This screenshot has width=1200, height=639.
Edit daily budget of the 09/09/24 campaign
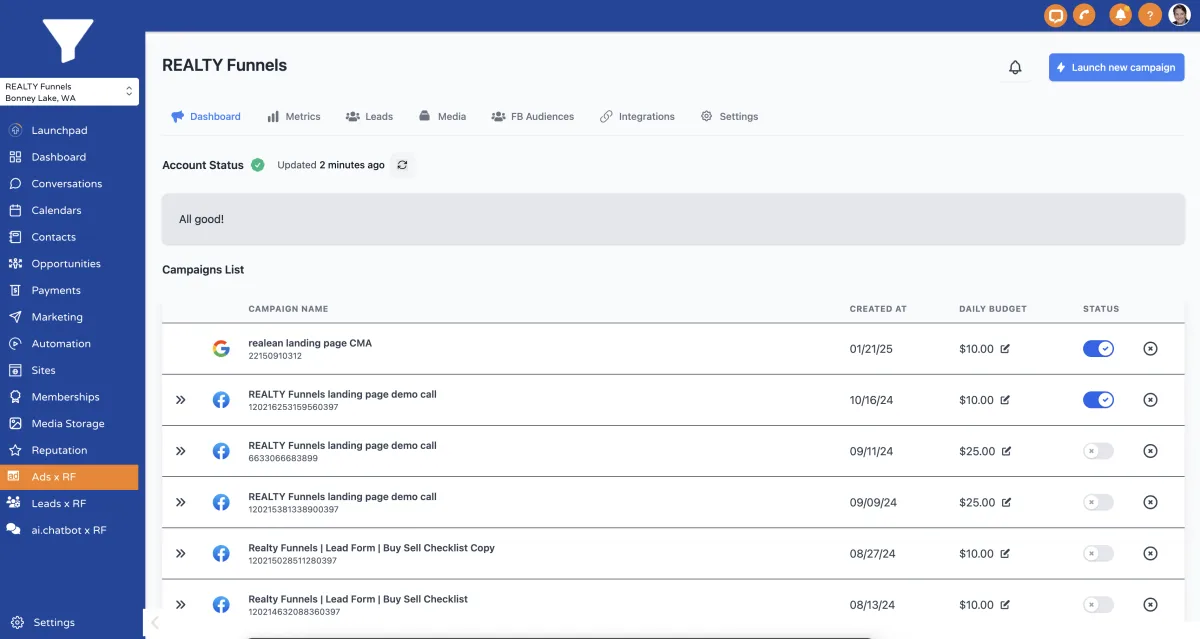tap(1006, 502)
